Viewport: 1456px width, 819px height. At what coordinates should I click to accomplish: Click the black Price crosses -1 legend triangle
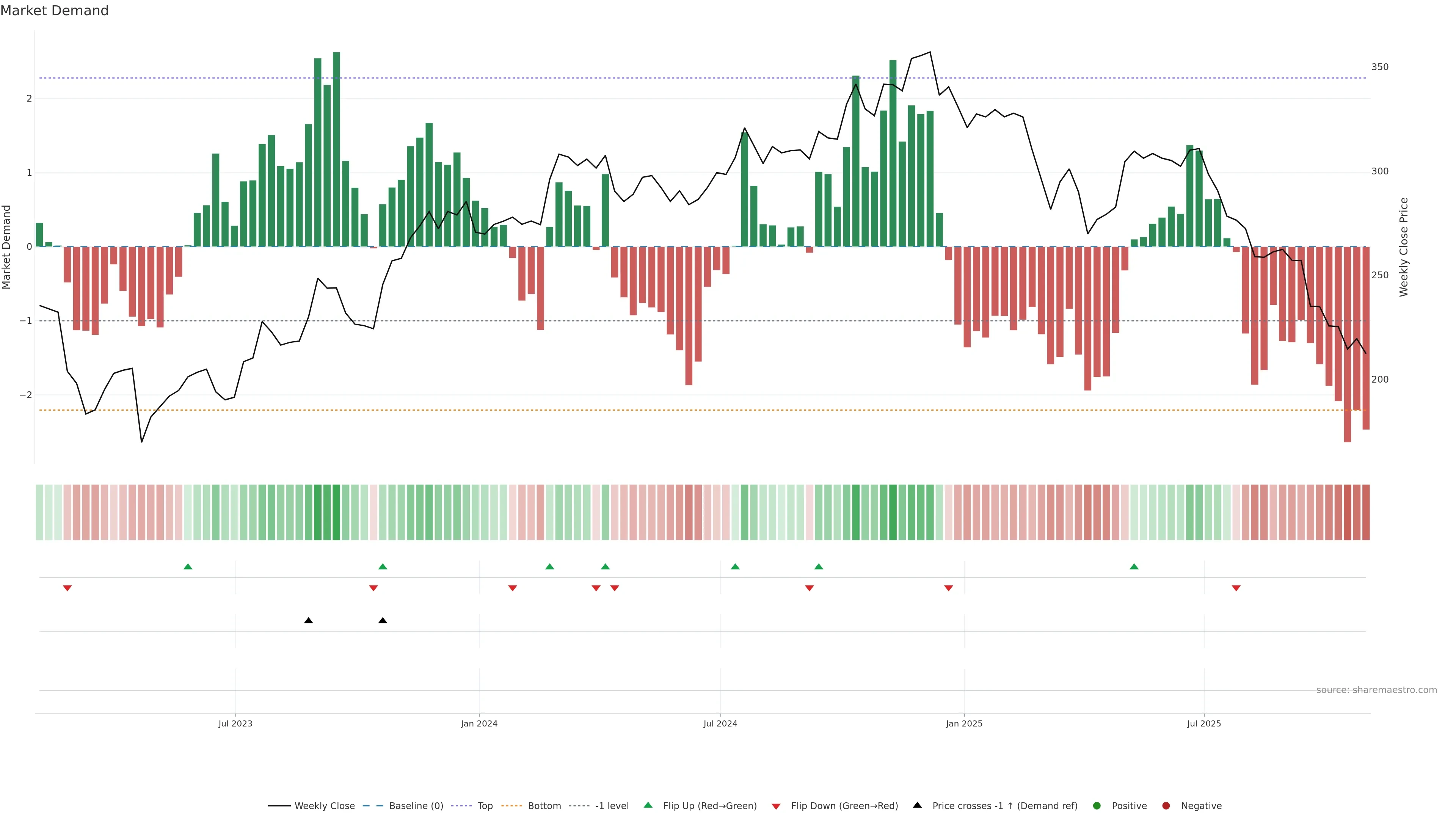[917, 805]
